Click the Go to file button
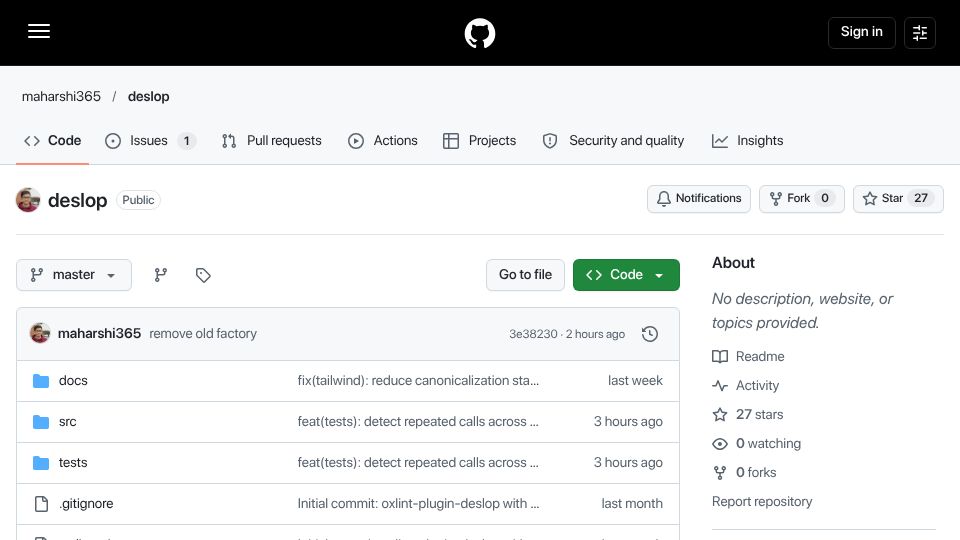 (x=525, y=275)
